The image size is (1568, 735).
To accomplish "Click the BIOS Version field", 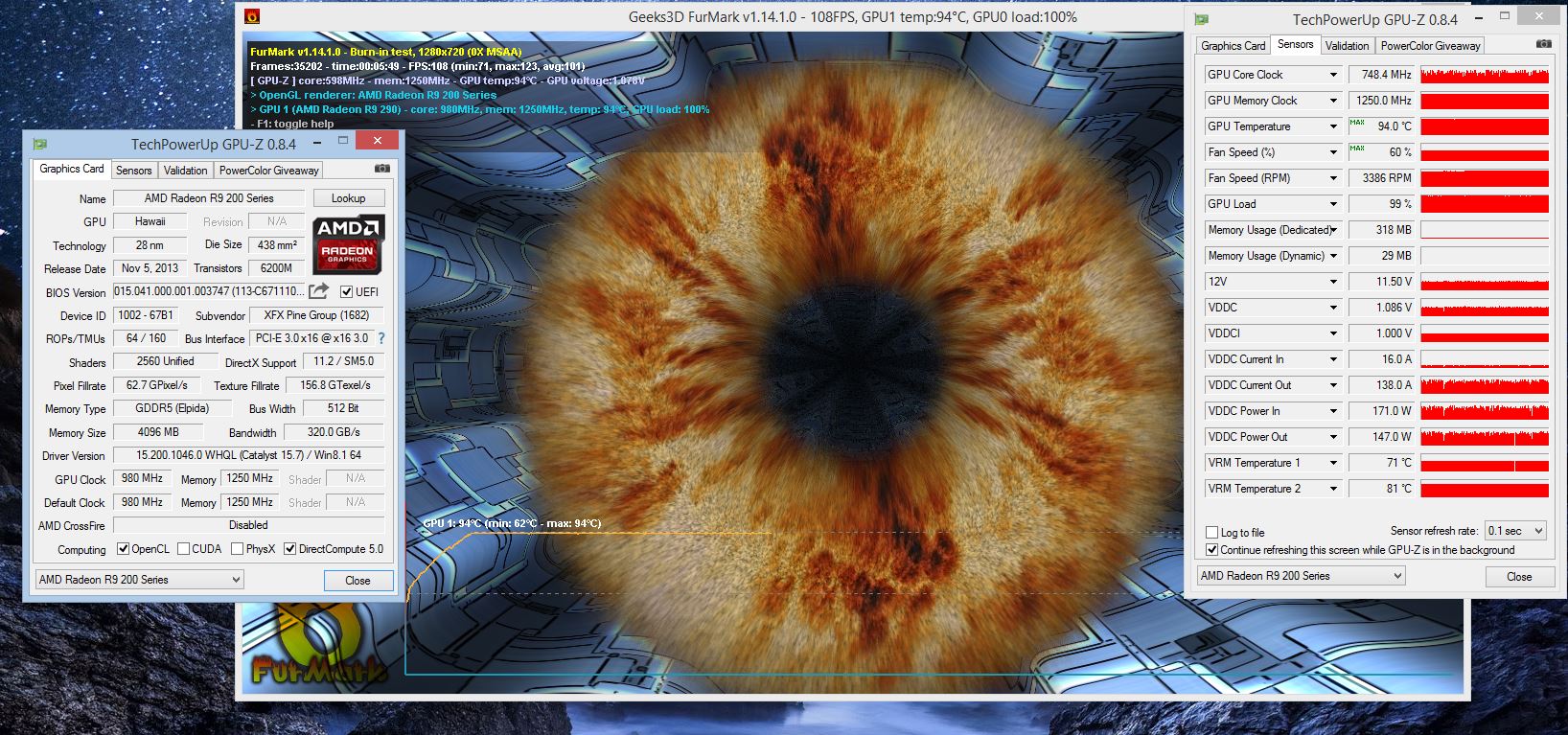I will (x=209, y=291).
